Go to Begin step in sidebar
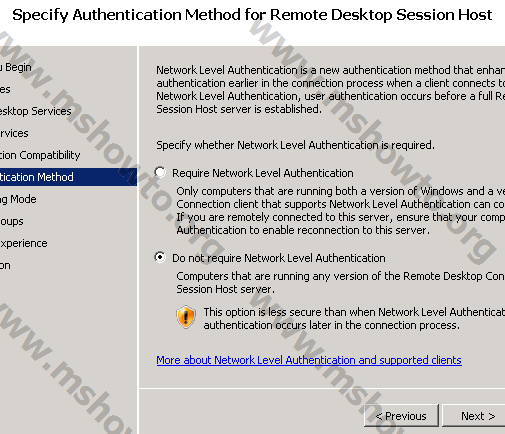The height and width of the screenshot is (434, 505). 16,67
